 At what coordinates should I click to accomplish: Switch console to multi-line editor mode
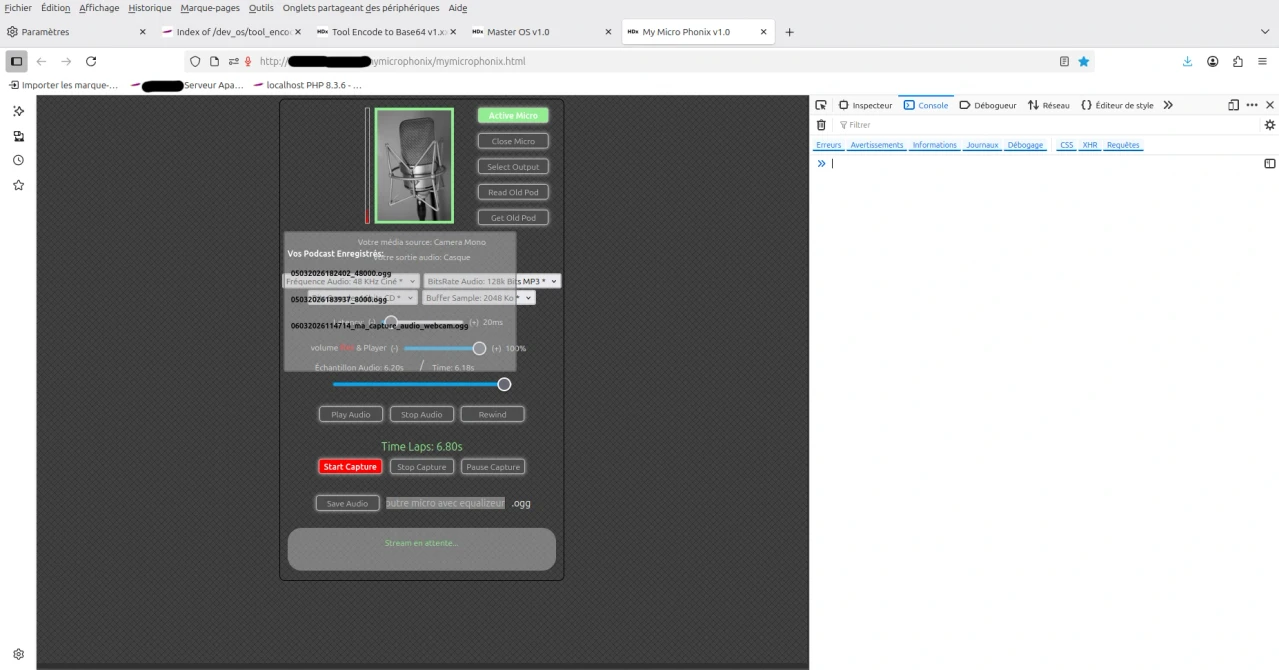[1270, 163]
